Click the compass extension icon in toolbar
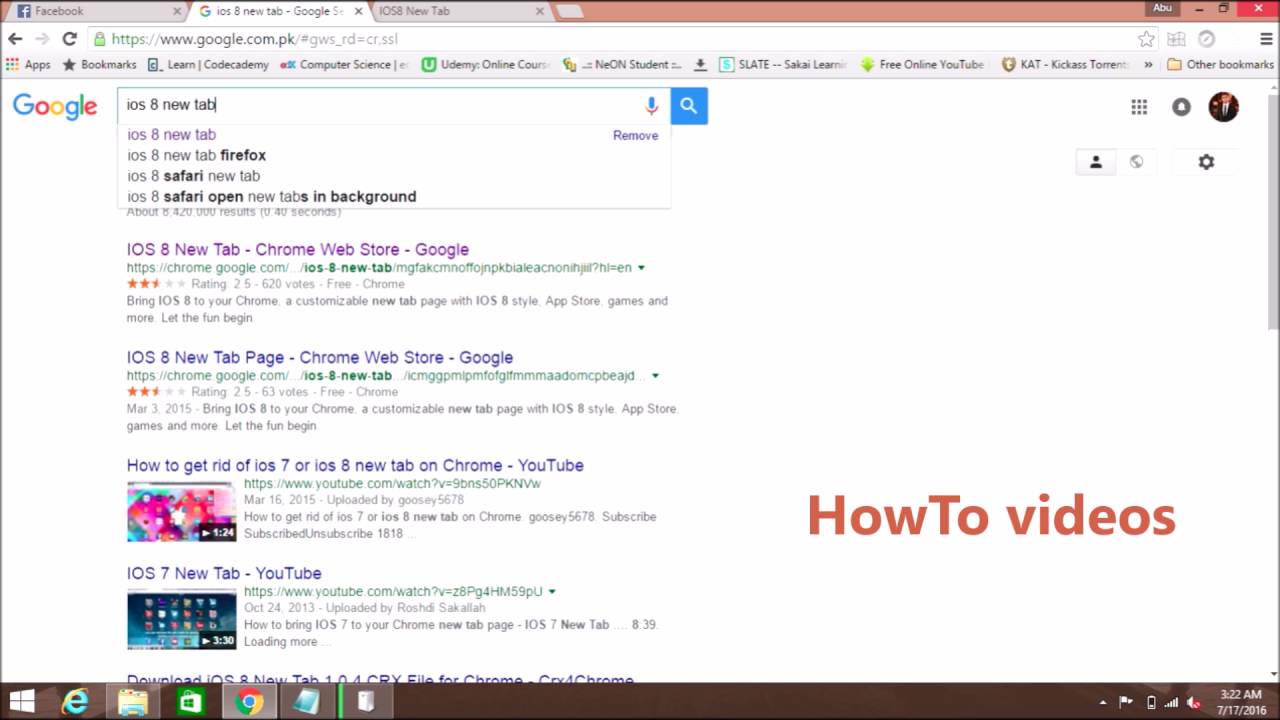This screenshot has height=720, width=1280. 1207,39
